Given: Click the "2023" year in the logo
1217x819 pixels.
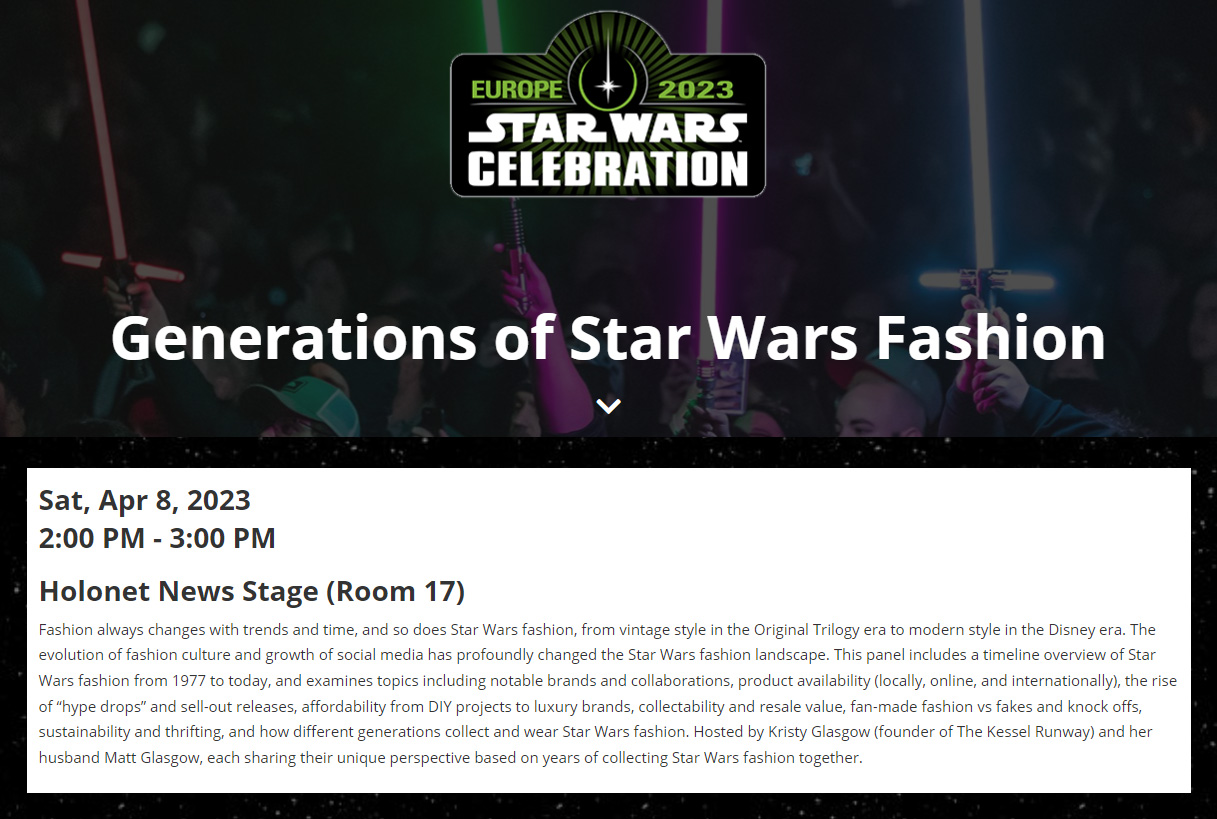Looking at the screenshot, I should (x=696, y=89).
